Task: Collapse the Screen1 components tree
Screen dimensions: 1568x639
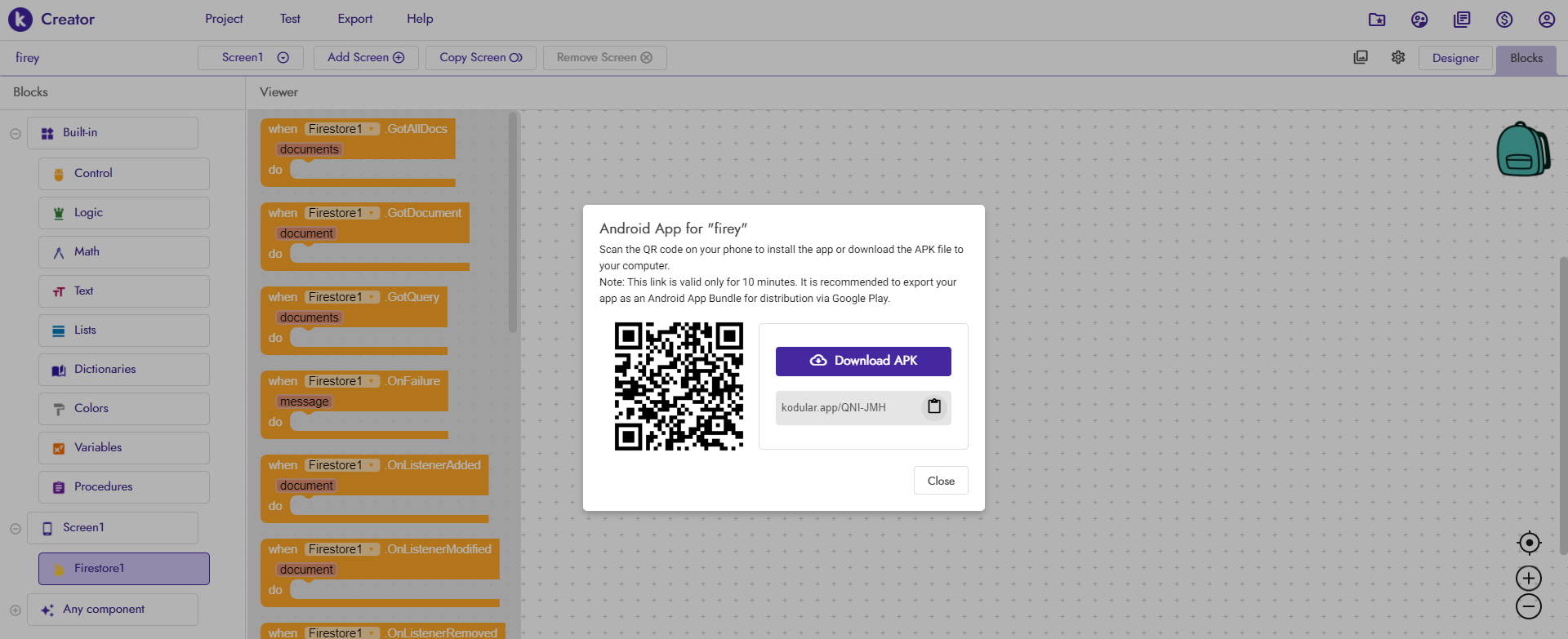Action: [x=16, y=528]
